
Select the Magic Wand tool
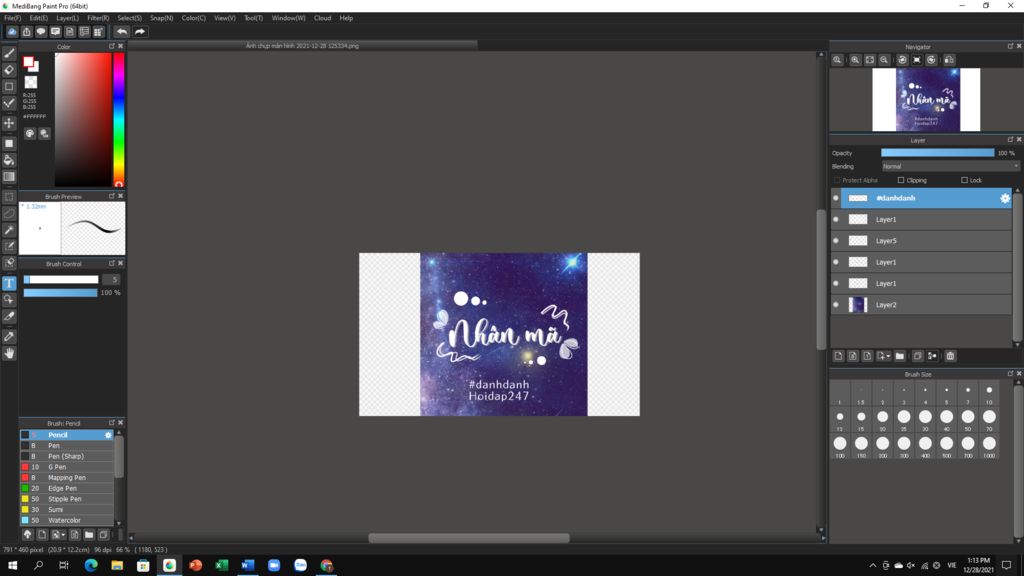coord(9,230)
